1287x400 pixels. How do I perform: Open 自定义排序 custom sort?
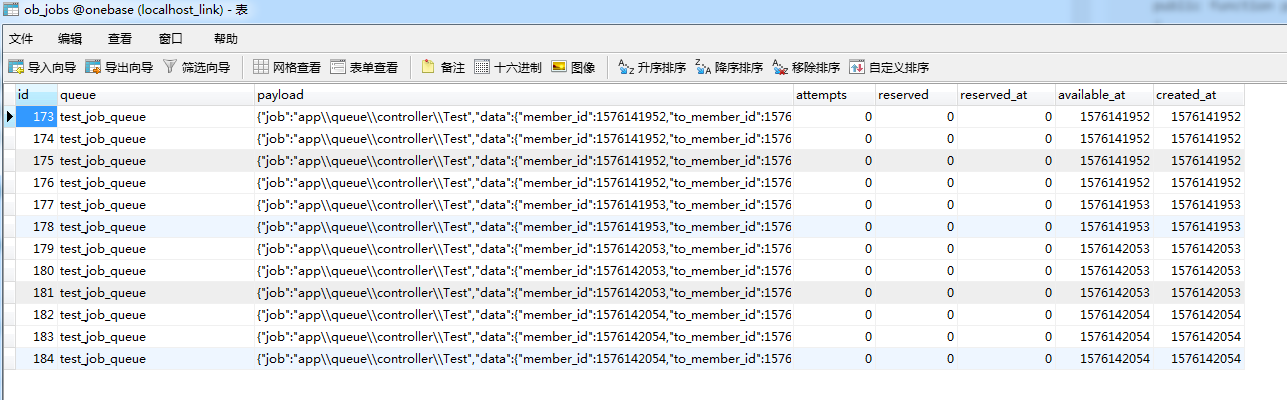889,68
